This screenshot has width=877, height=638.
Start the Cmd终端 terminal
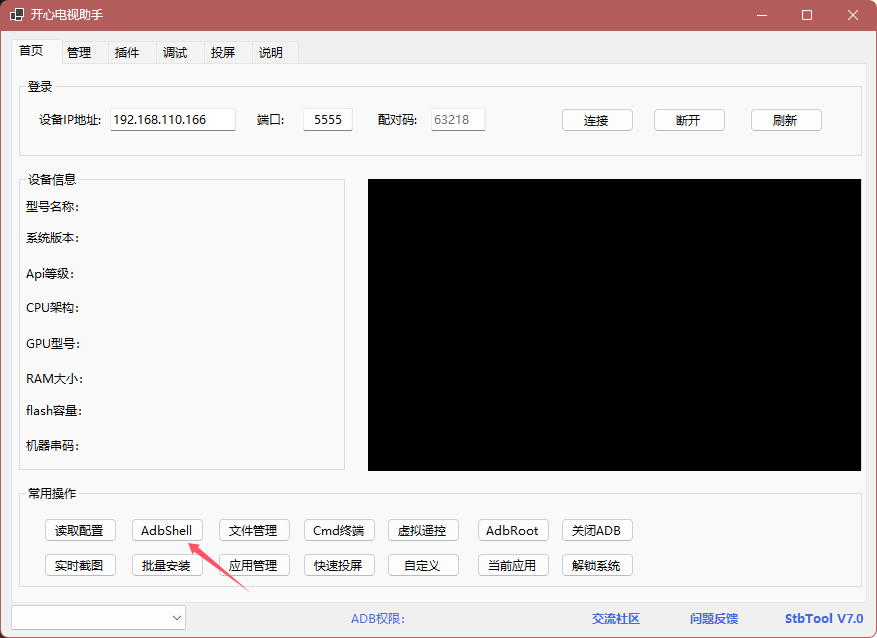click(x=338, y=531)
